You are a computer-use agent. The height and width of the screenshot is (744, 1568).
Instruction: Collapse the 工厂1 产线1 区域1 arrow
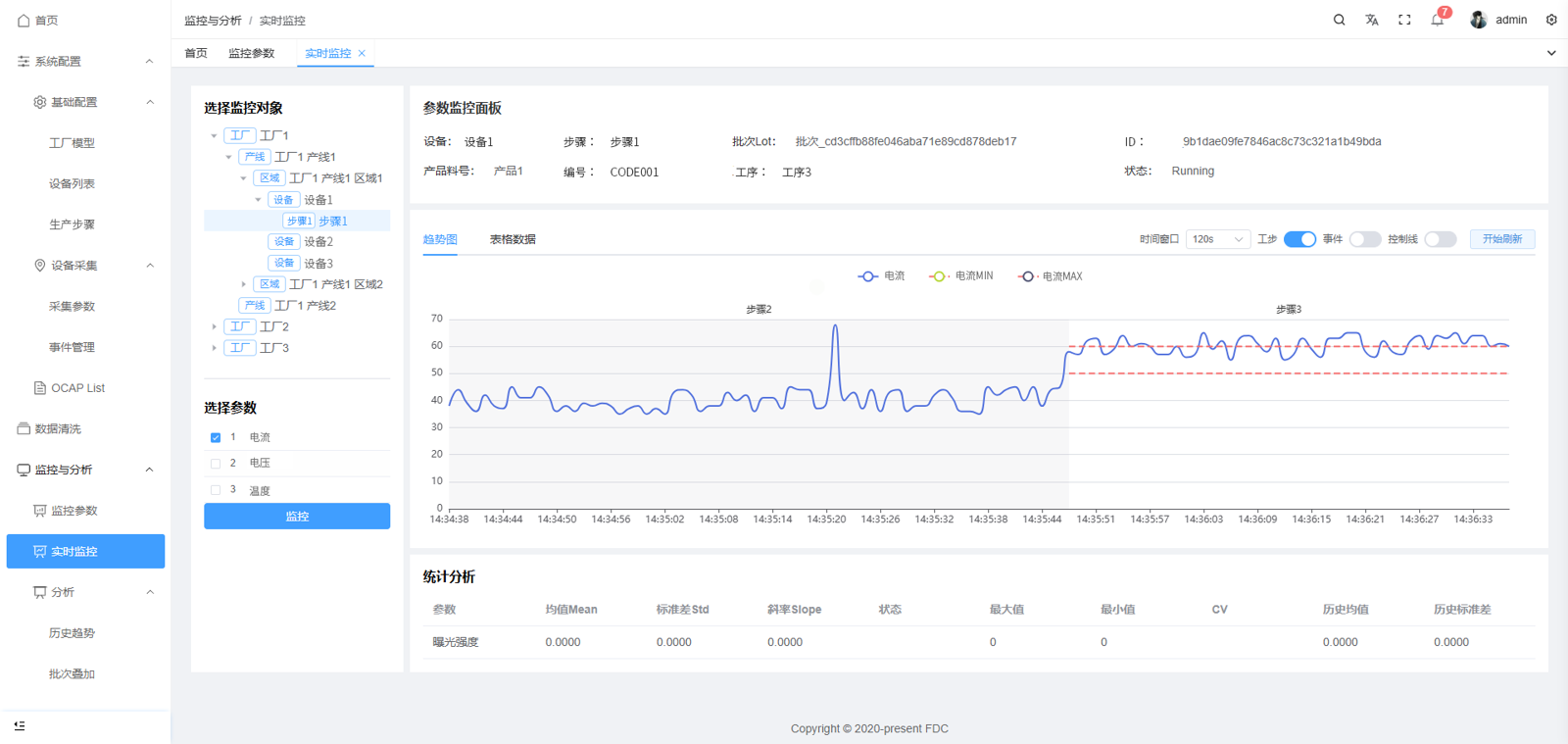[243, 178]
